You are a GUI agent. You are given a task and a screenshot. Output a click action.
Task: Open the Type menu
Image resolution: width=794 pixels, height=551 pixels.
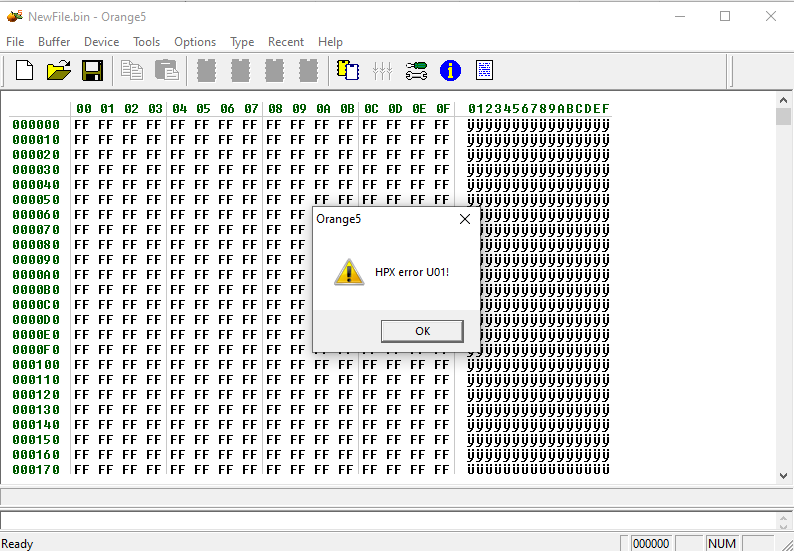(x=242, y=42)
